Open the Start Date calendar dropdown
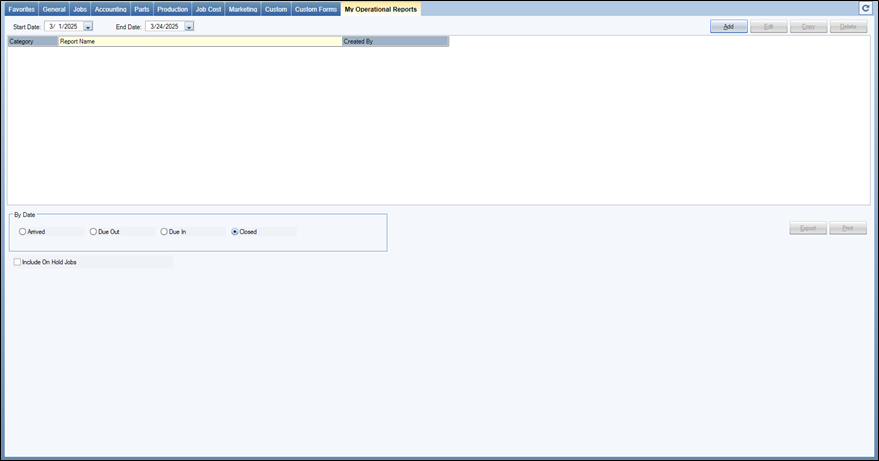The height and width of the screenshot is (461, 879). [x=88, y=26]
